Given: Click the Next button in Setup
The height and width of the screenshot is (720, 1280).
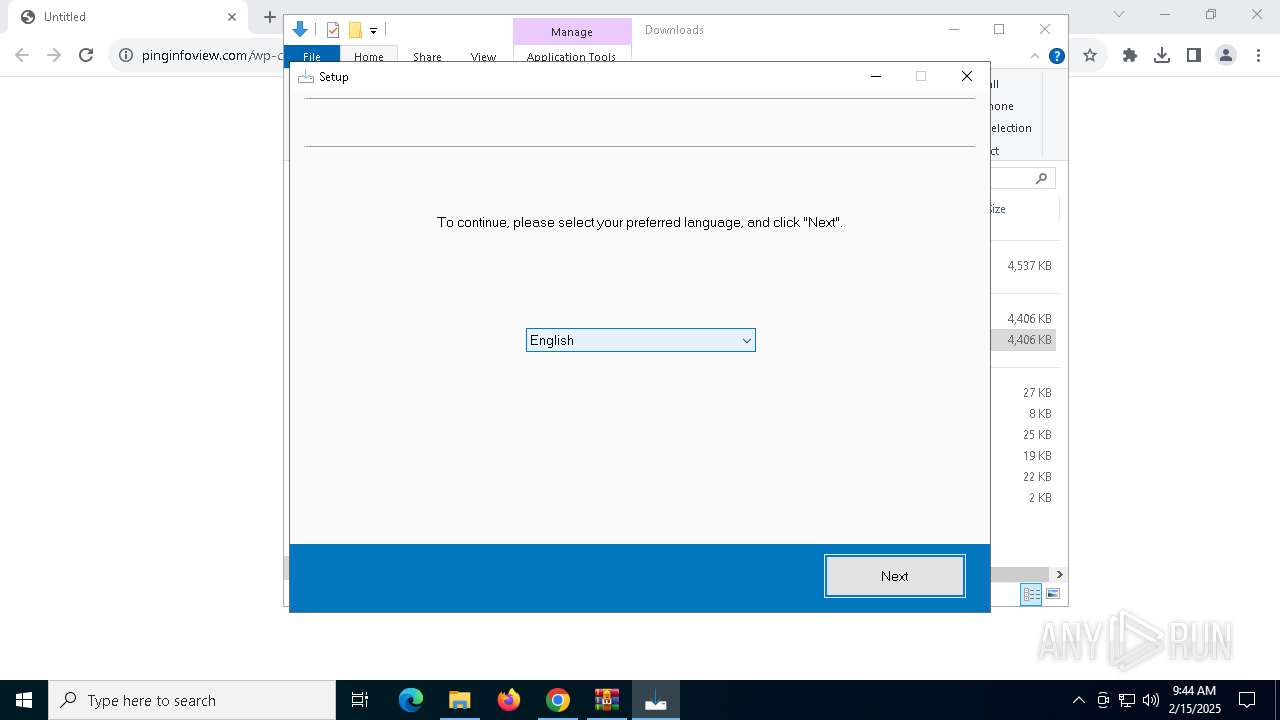Looking at the screenshot, I should coord(895,576).
